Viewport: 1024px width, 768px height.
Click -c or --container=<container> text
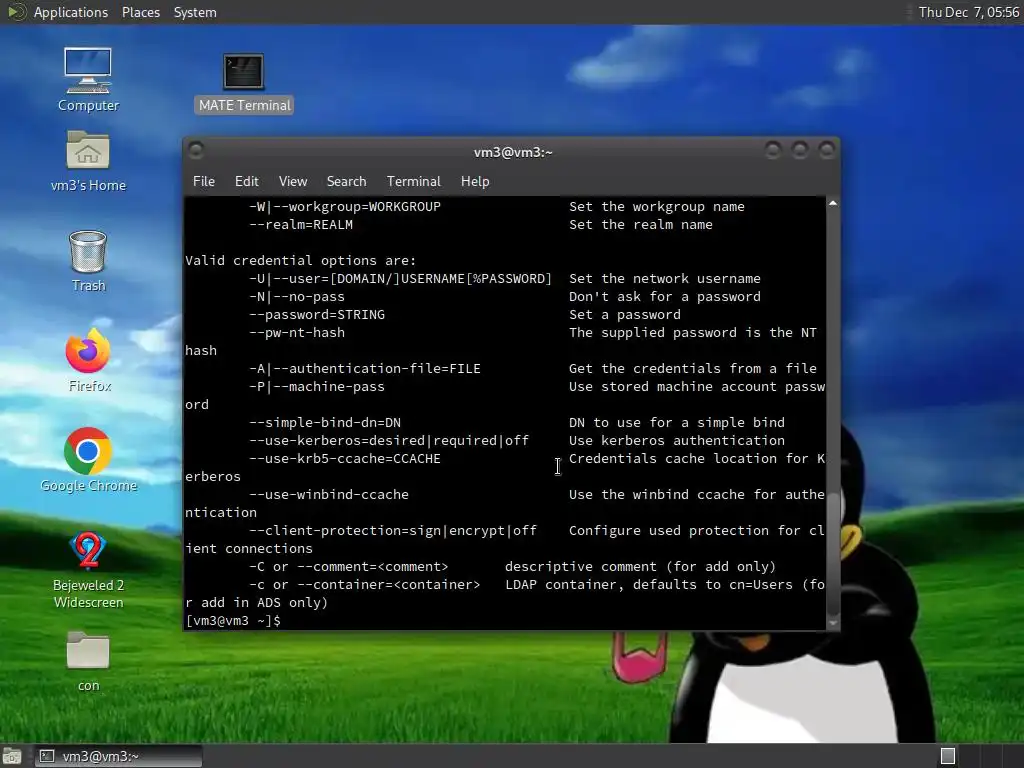coord(364,584)
